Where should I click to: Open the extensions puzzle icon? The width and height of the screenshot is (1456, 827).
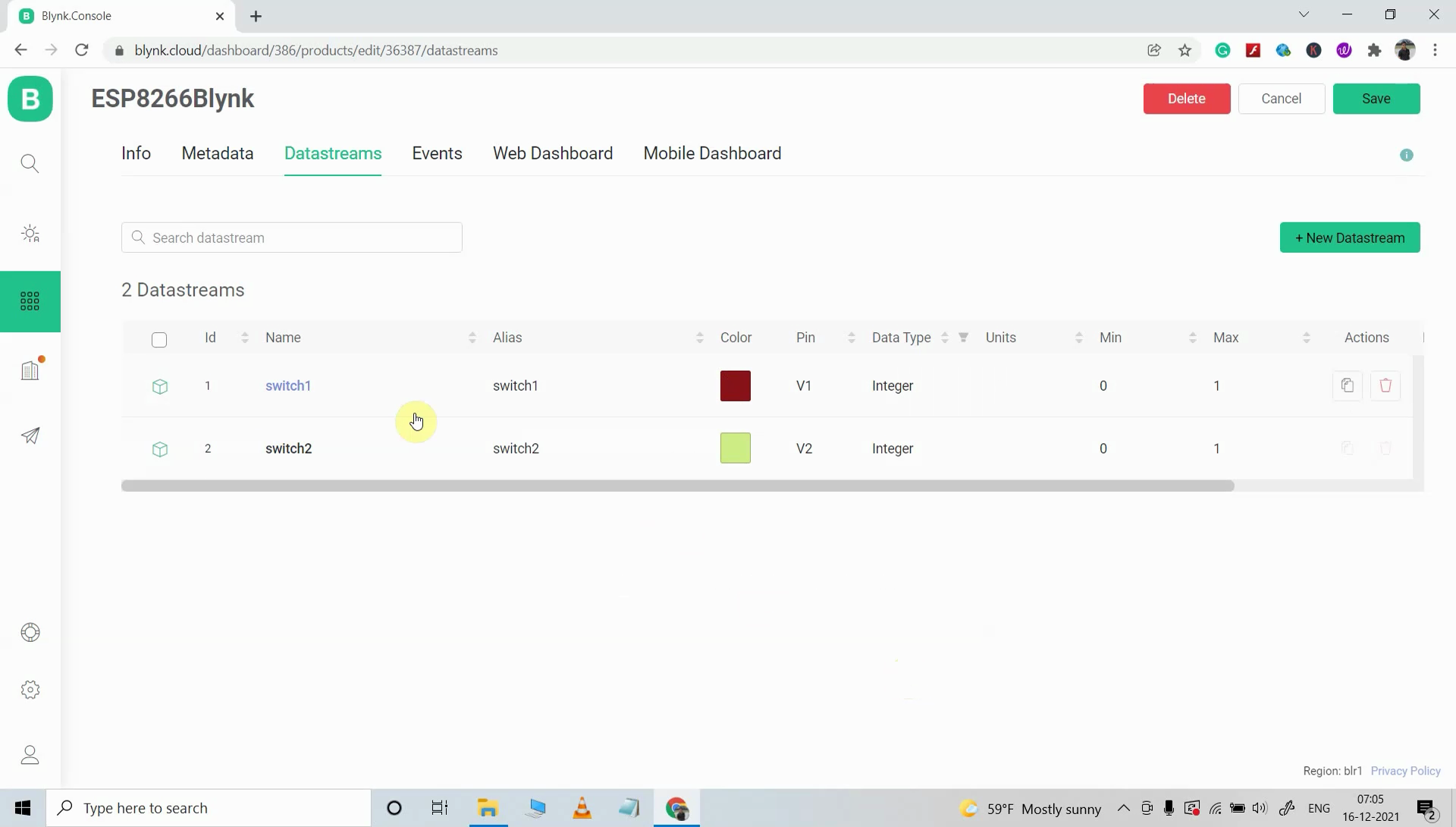point(1374,50)
